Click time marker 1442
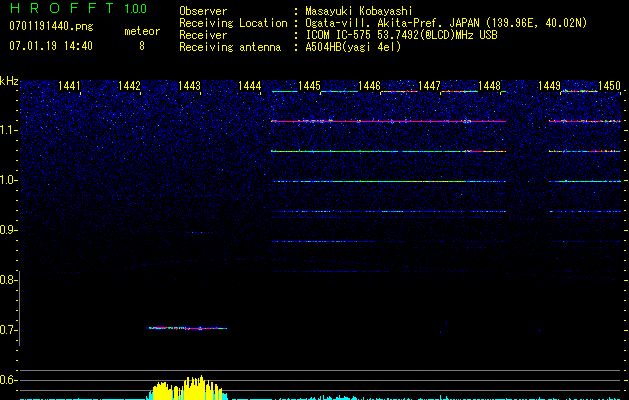 click(x=129, y=86)
